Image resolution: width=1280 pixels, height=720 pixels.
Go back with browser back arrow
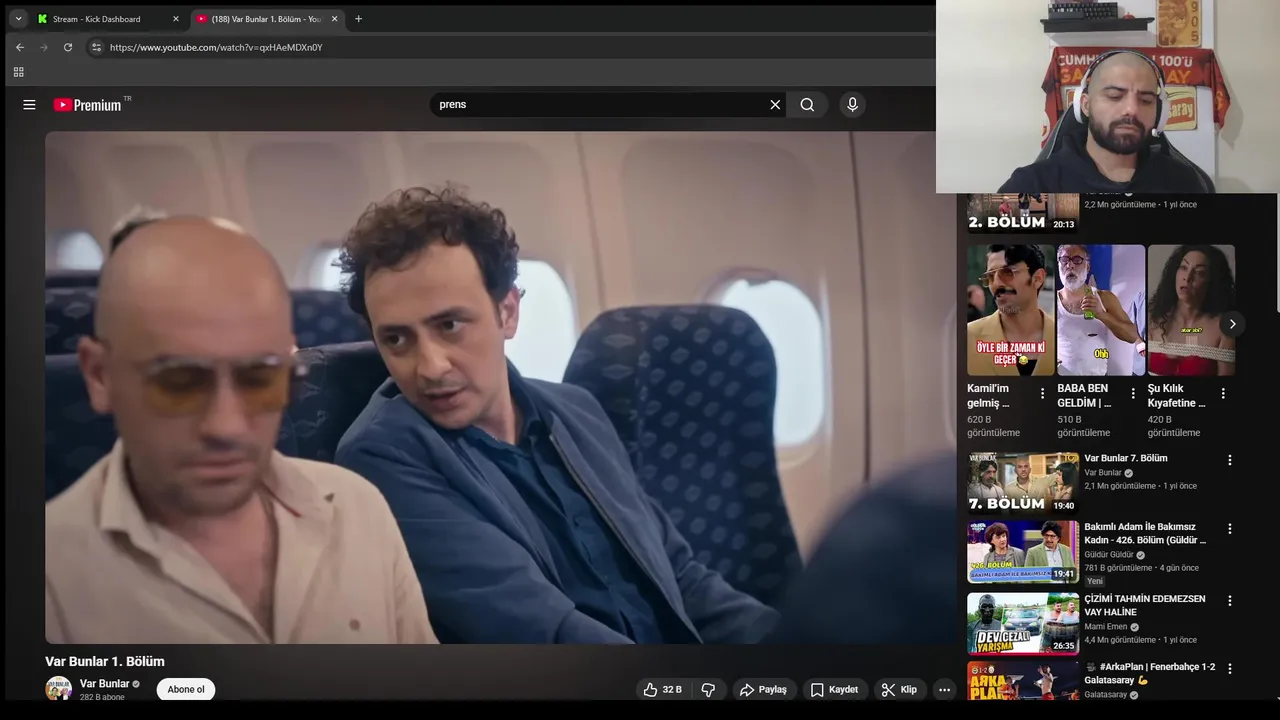(x=19, y=47)
